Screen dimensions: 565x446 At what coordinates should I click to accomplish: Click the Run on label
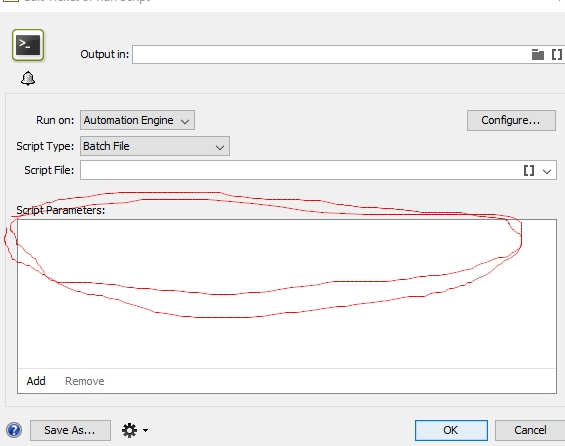[x=55, y=120]
